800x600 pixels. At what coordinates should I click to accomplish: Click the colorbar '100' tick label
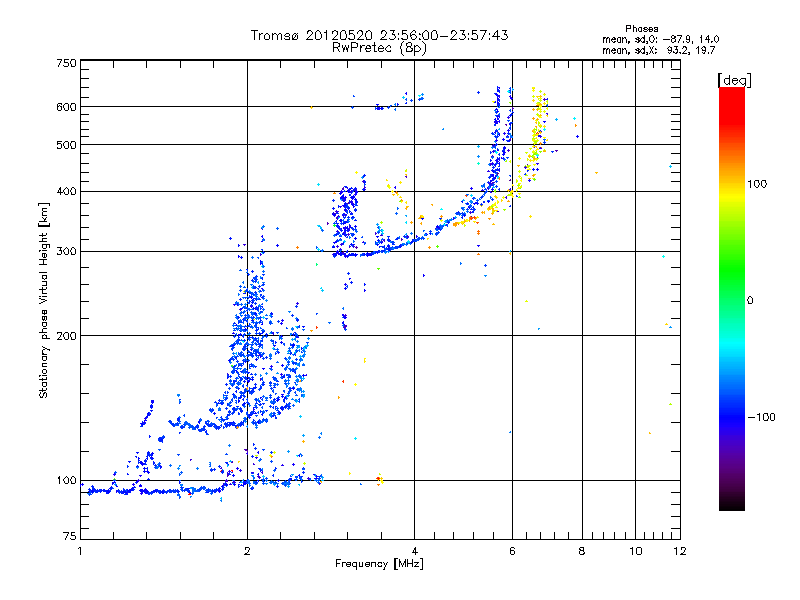757,184
